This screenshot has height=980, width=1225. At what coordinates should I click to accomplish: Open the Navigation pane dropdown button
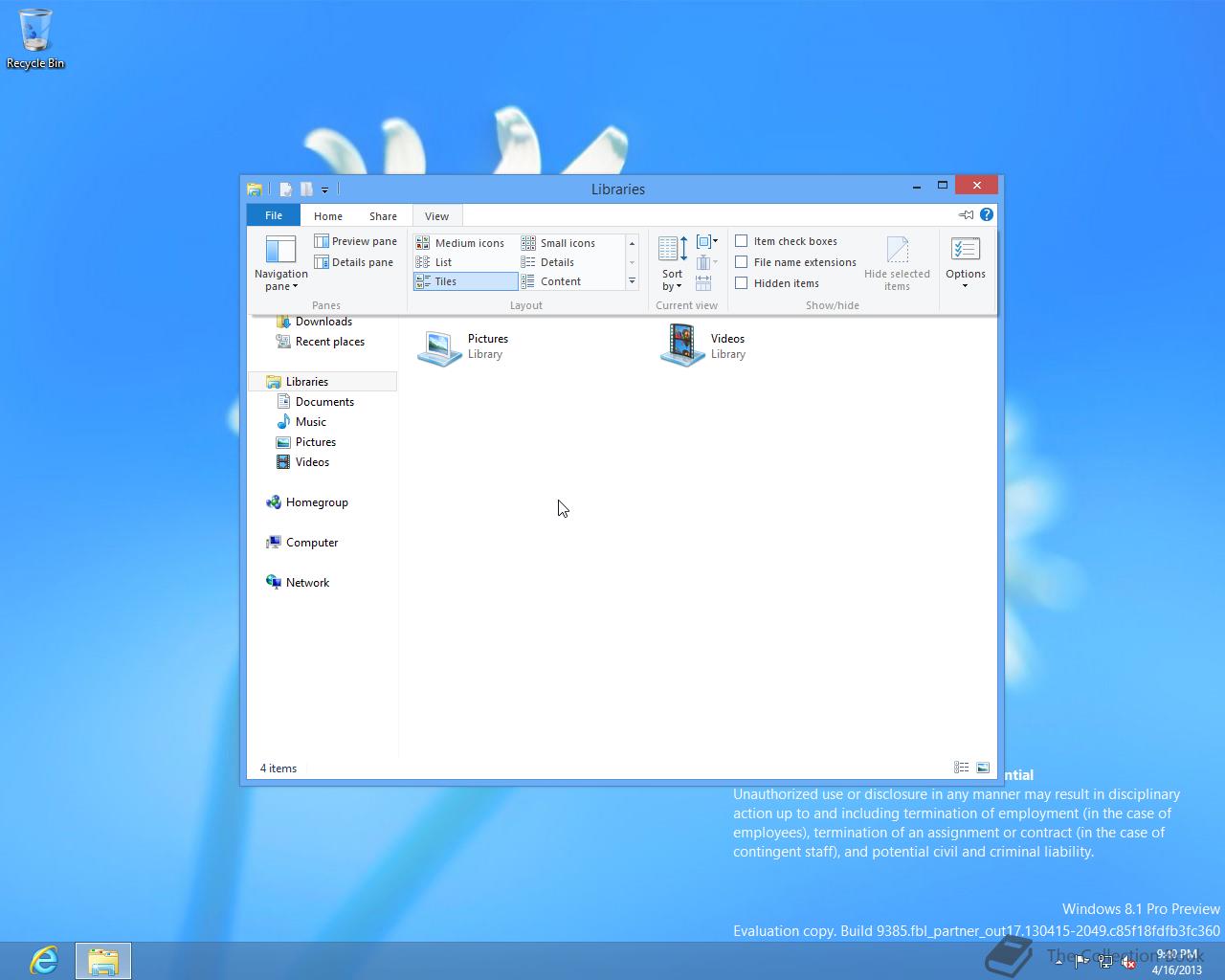click(x=280, y=263)
